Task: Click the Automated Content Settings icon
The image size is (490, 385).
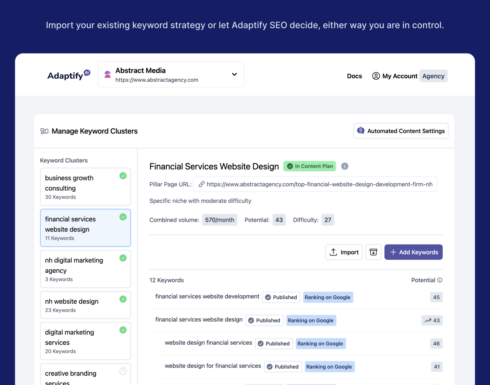Action: click(x=361, y=131)
